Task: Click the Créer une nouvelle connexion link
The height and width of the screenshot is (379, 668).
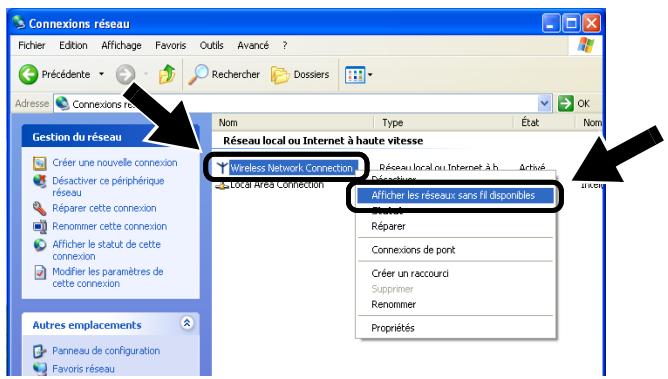Action: coord(115,163)
